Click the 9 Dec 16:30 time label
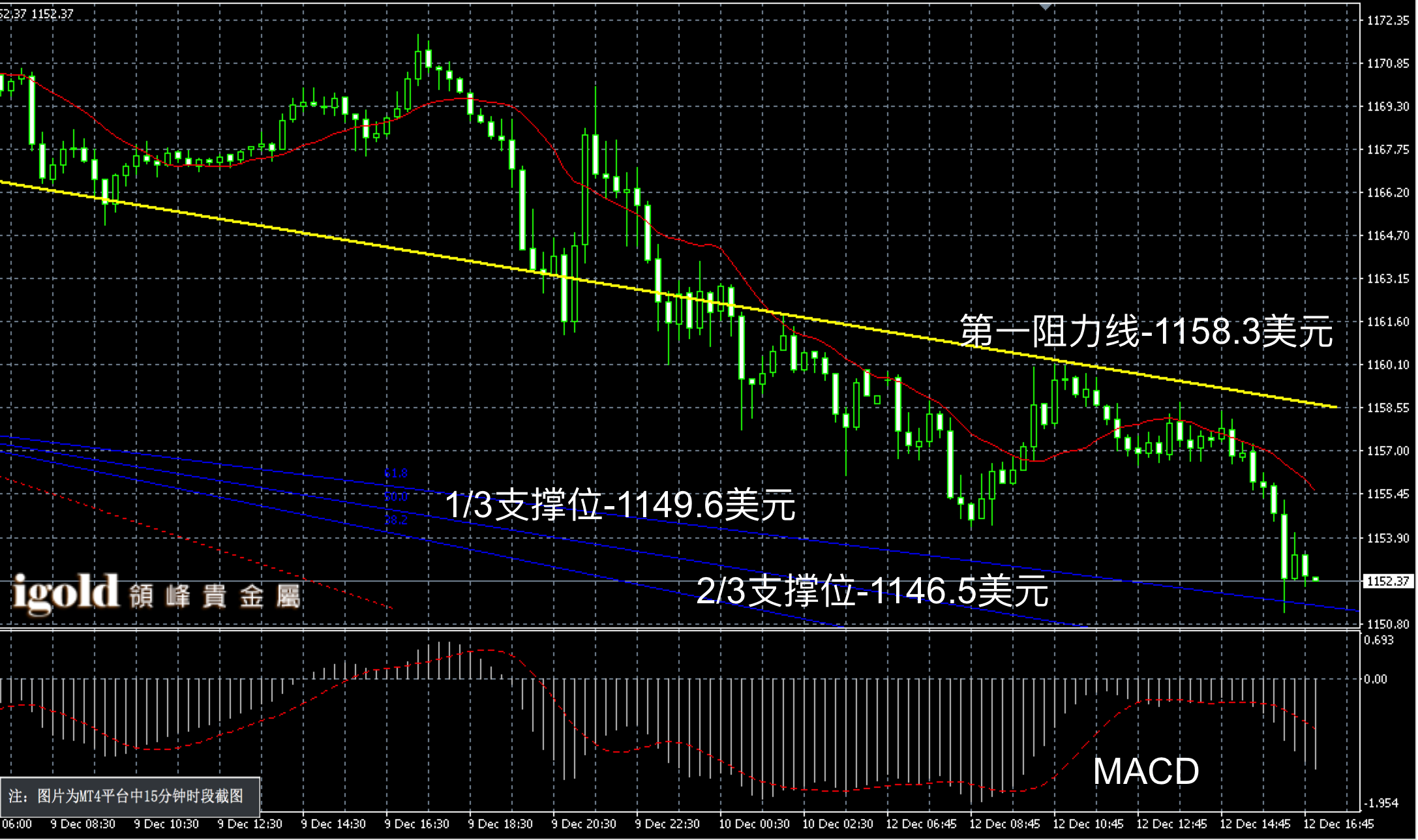This screenshot has width=1418, height=840. [x=417, y=824]
